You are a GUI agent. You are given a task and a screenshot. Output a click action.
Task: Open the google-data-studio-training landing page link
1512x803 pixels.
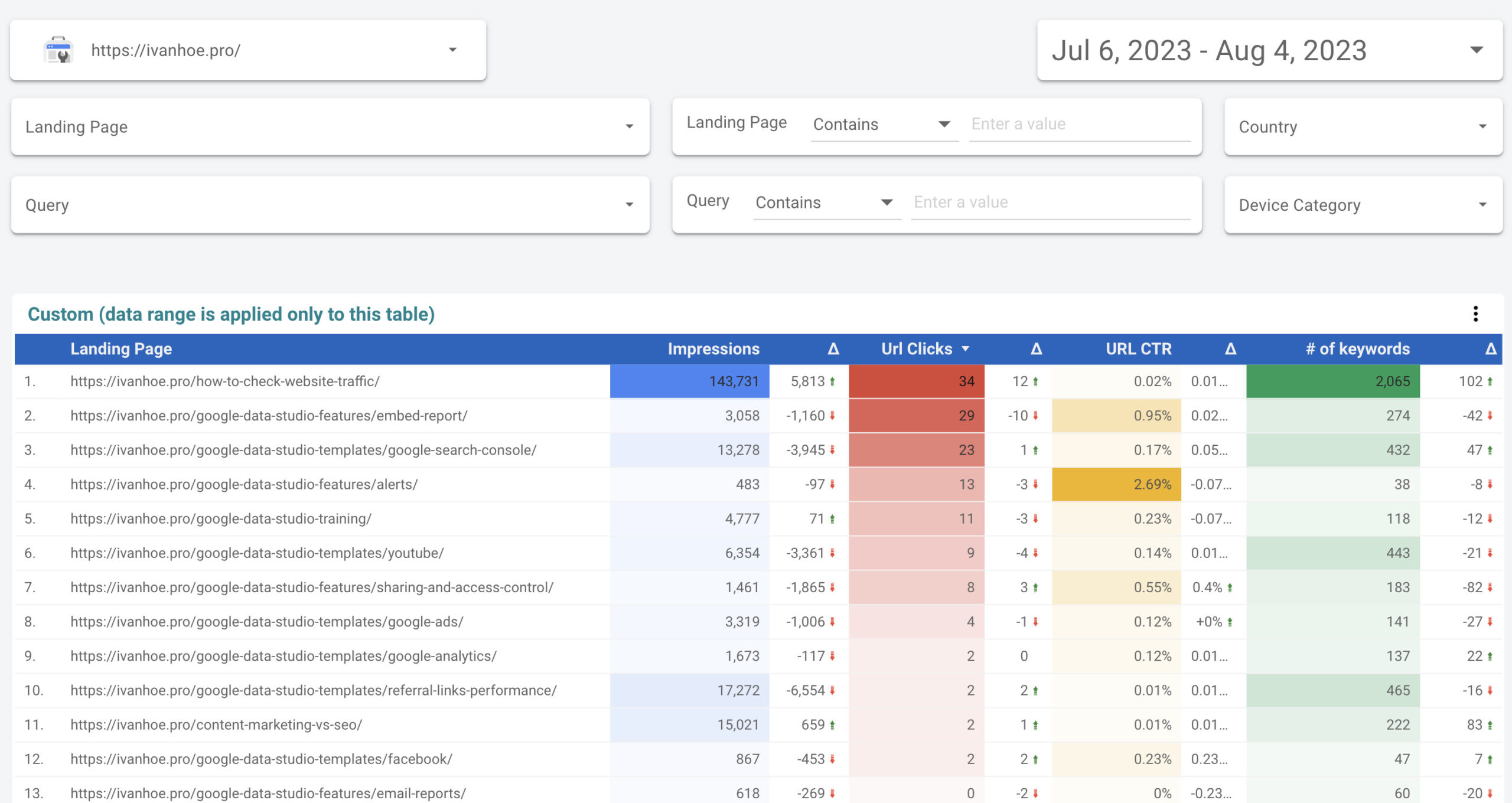point(220,518)
